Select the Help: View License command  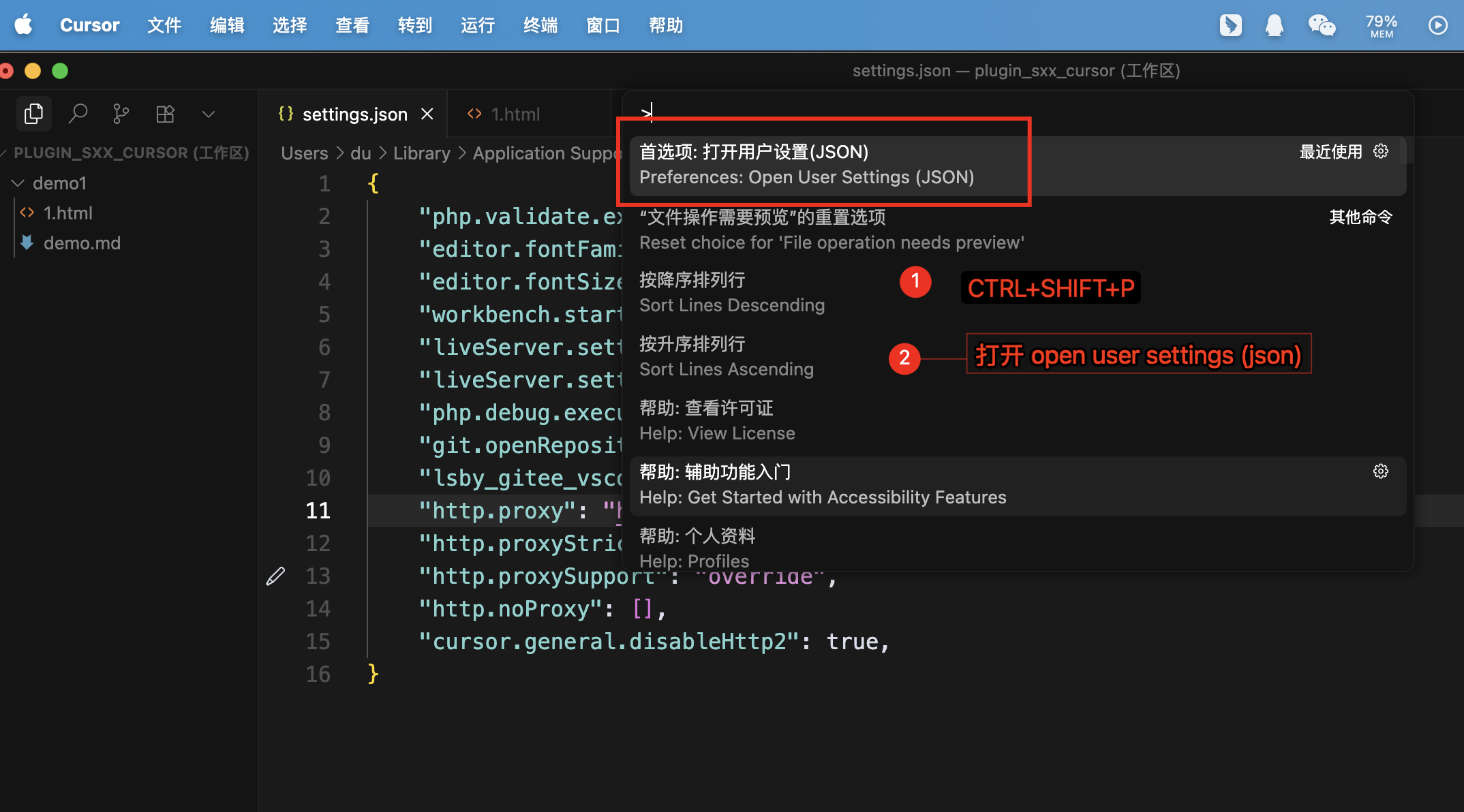click(x=1018, y=420)
